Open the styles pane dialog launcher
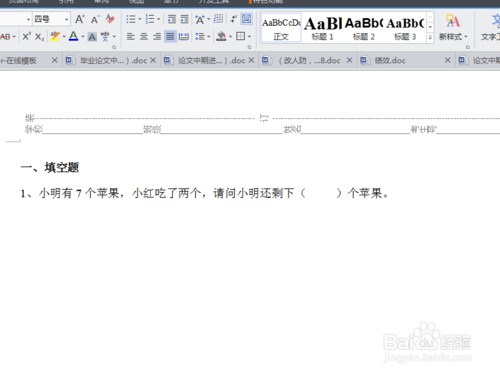This screenshot has width=500, height=375. point(468,47)
